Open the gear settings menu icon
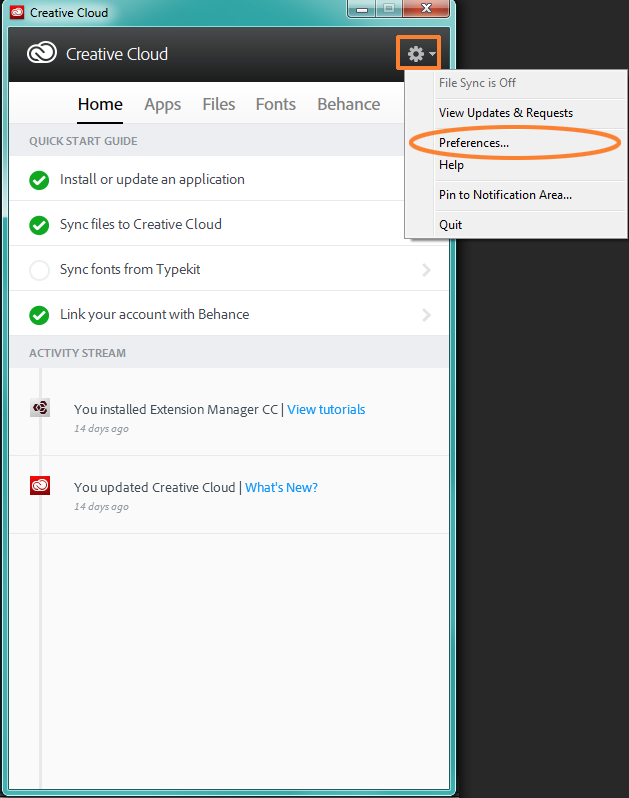This screenshot has height=798, width=629. point(416,54)
